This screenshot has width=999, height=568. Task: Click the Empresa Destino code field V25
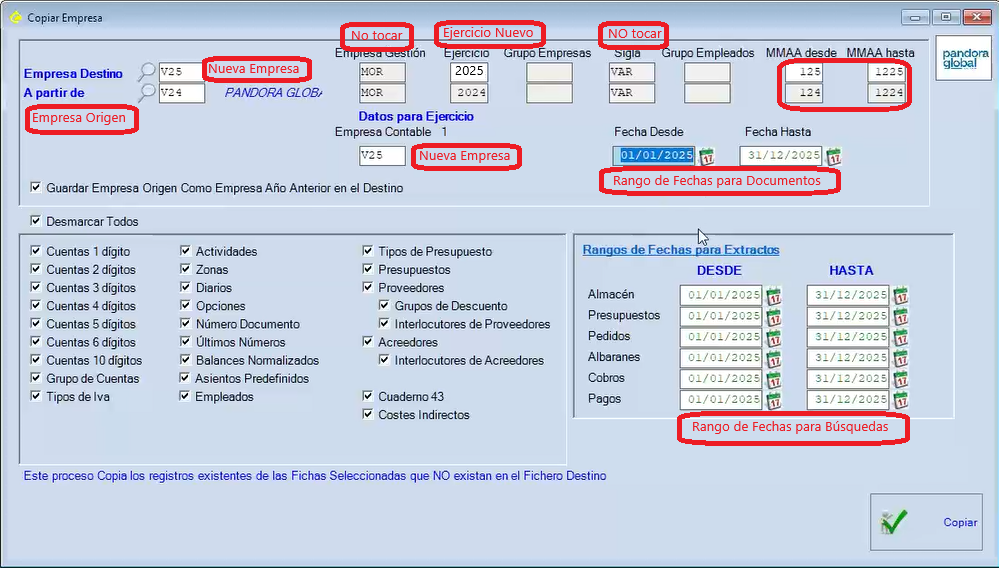pos(181,72)
